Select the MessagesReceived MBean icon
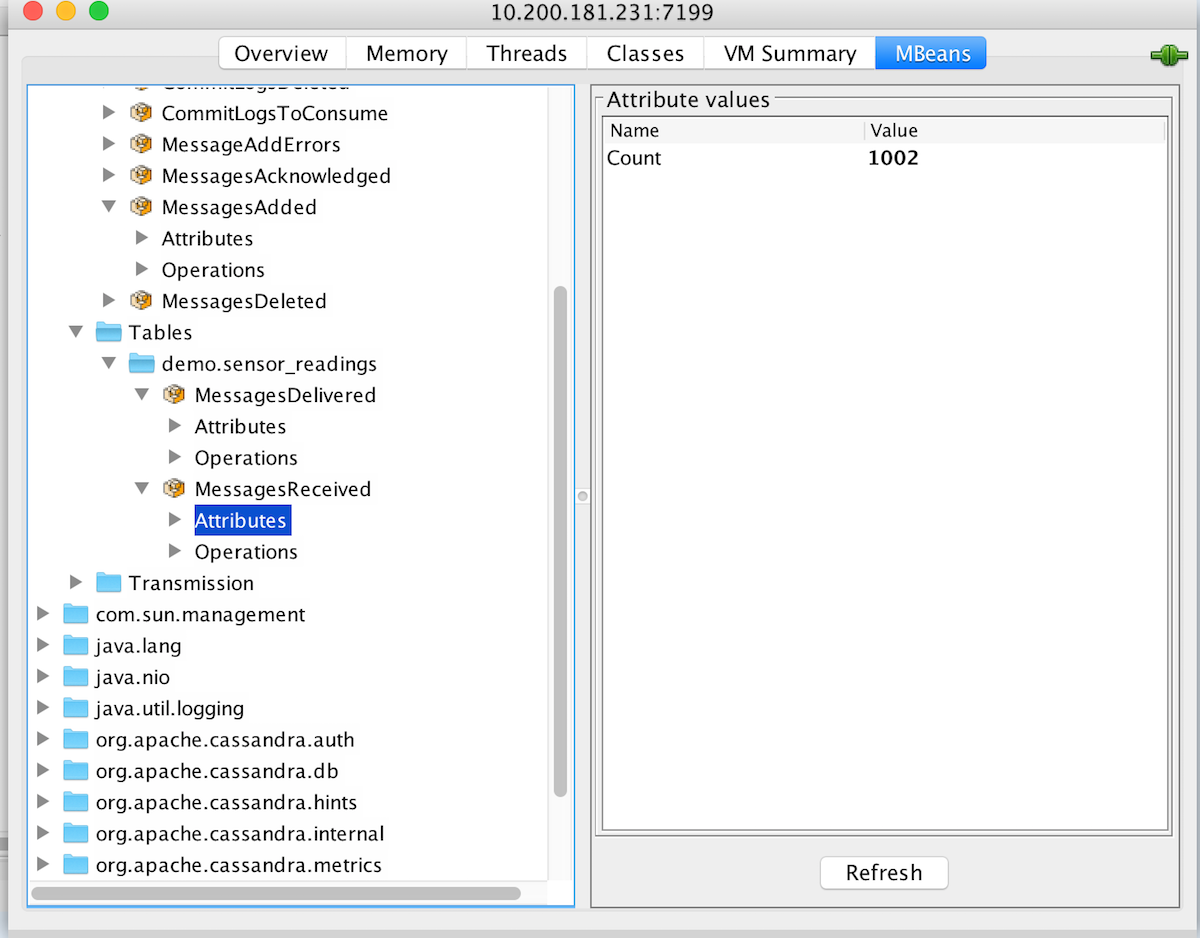The image size is (1200, 938). click(174, 489)
